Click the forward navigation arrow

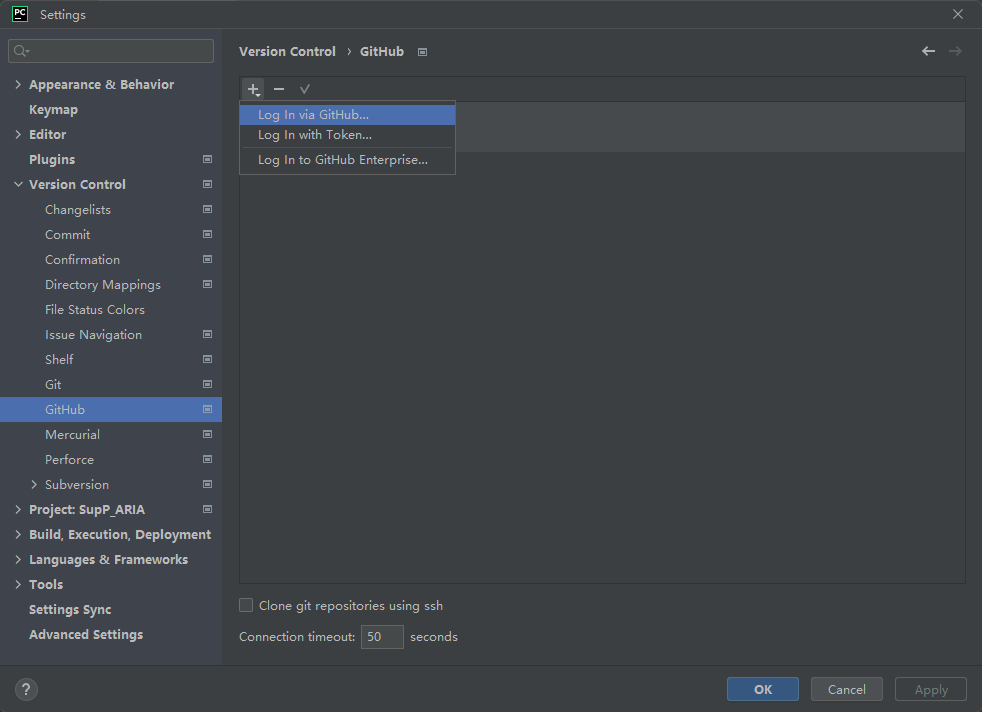tap(955, 51)
